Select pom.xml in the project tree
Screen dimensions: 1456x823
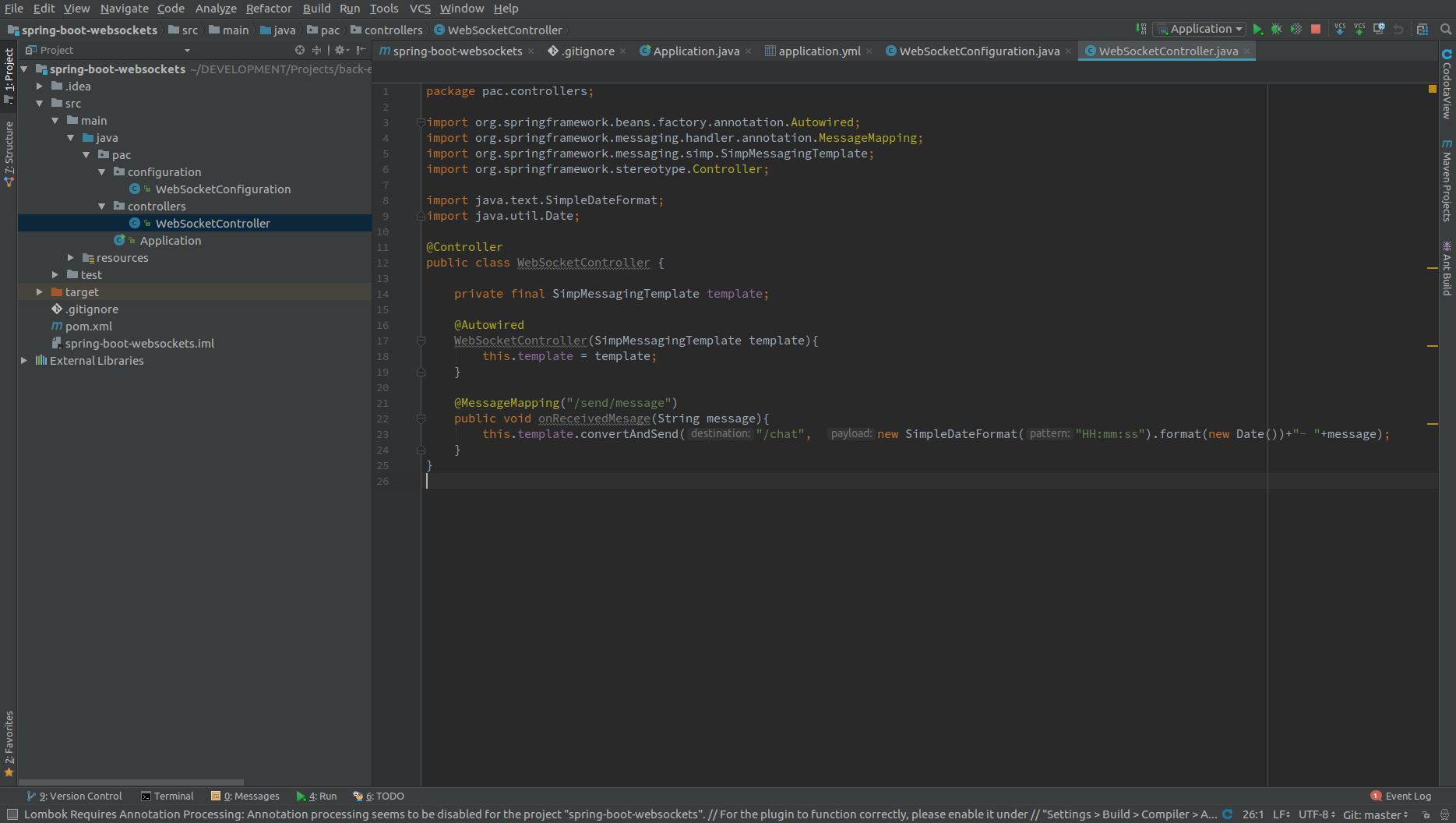click(88, 327)
